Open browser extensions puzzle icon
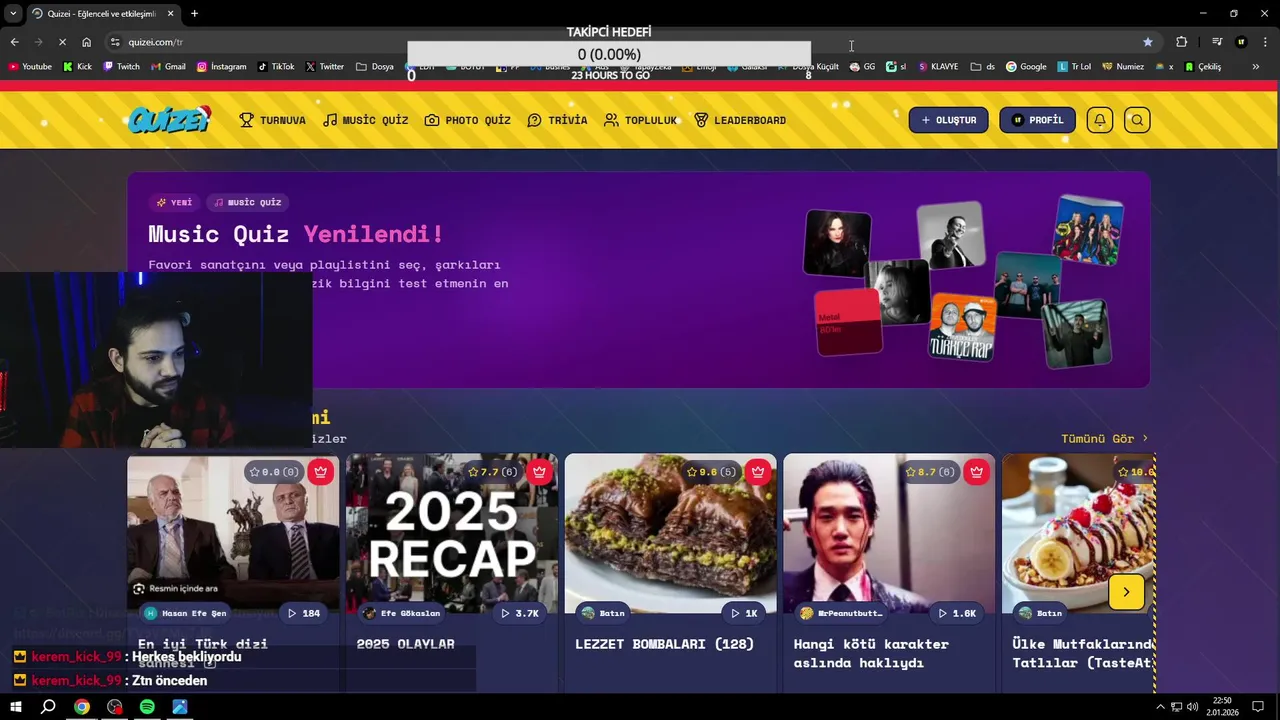This screenshot has height=720, width=1280. tap(1182, 42)
